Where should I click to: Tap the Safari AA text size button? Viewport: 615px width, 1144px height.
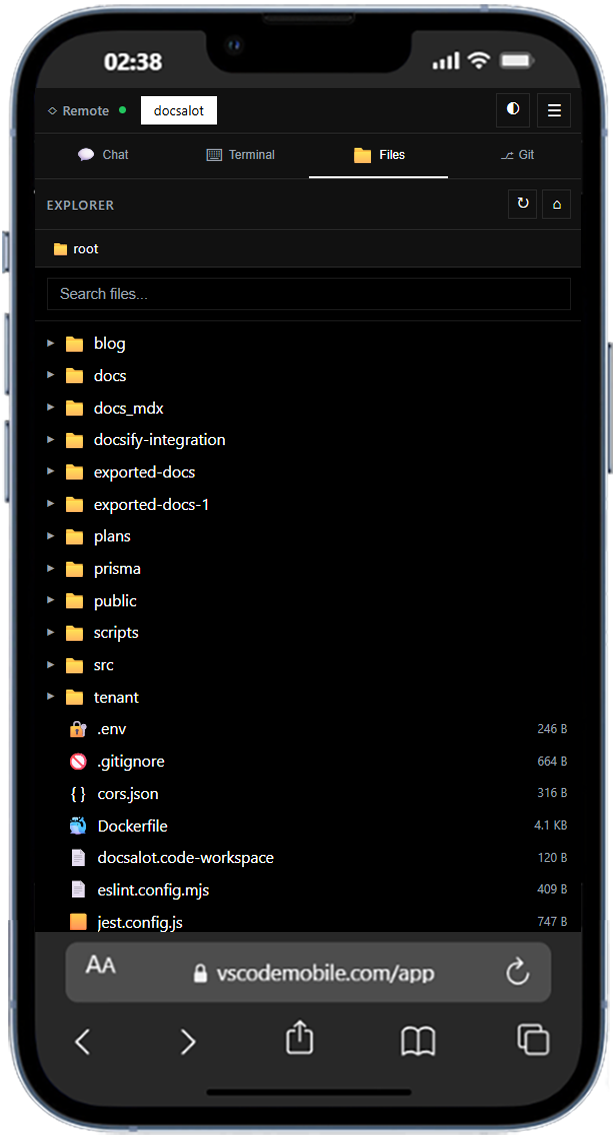click(101, 965)
